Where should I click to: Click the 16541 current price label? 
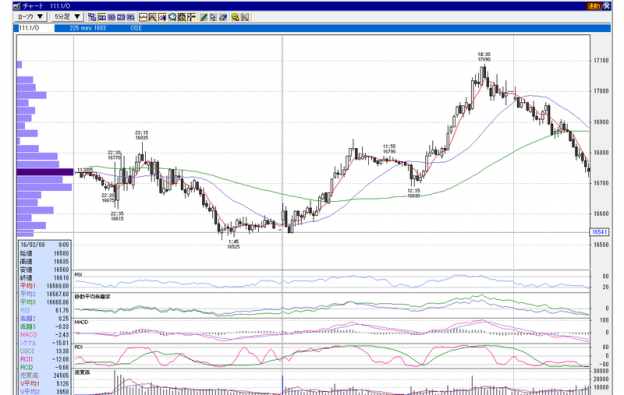[x=599, y=232]
